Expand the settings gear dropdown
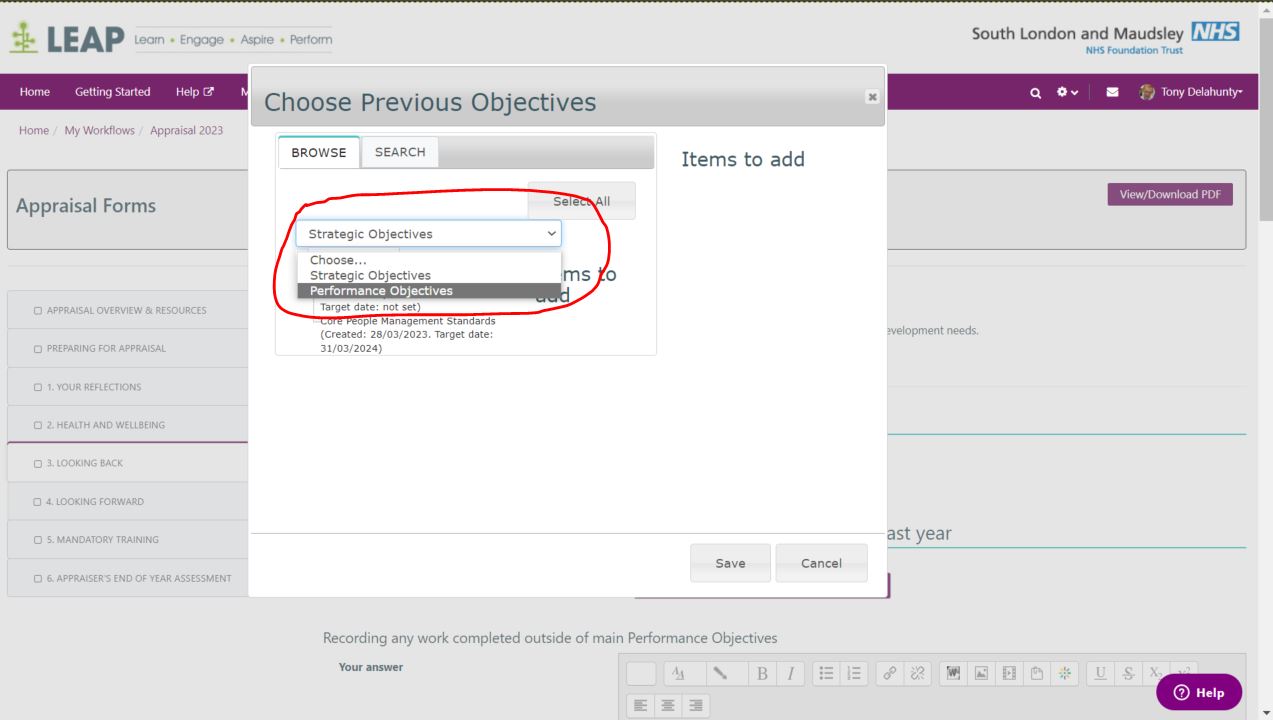This screenshot has width=1273, height=720. tap(1062, 91)
